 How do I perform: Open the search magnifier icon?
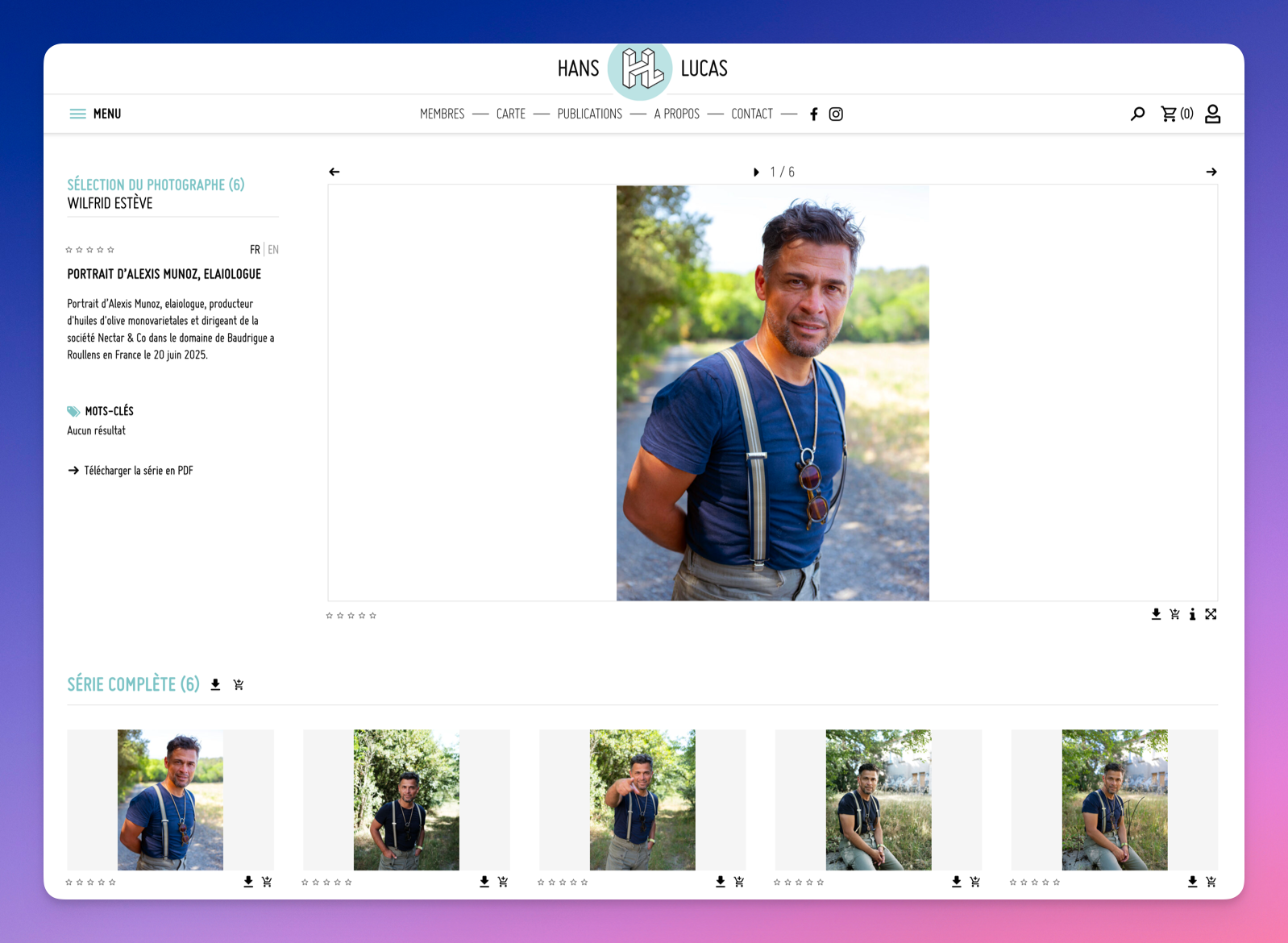click(x=1137, y=114)
